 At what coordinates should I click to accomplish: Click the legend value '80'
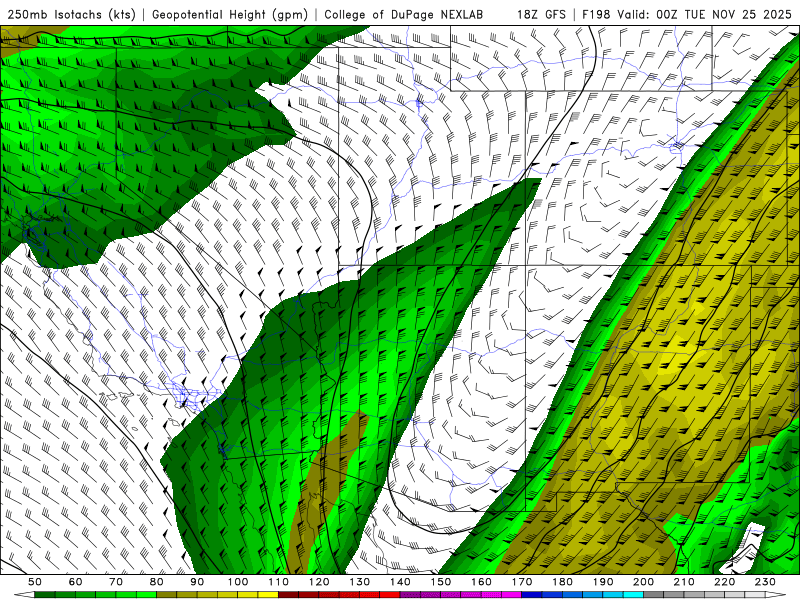(156, 582)
